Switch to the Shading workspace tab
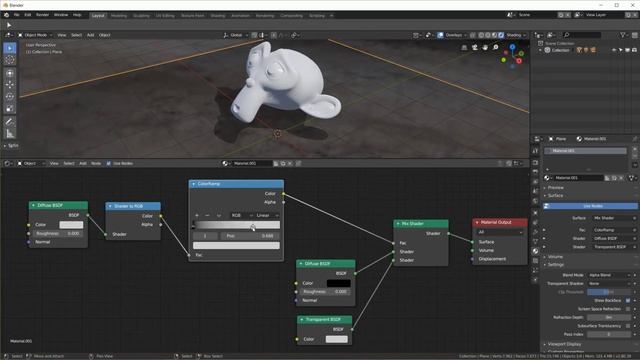The height and width of the screenshot is (360, 640). 218,16
